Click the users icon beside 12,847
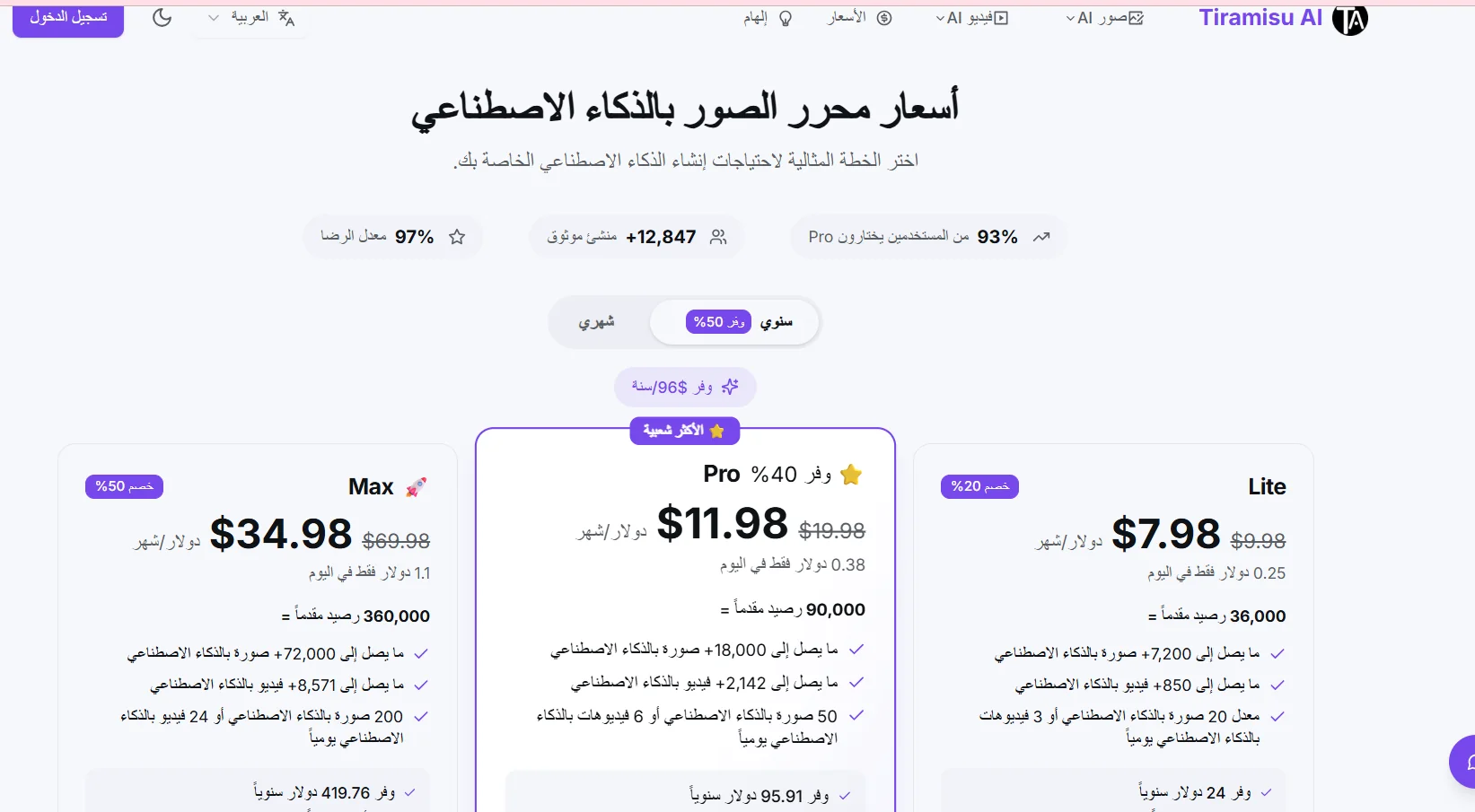The height and width of the screenshot is (812, 1475). pos(718,237)
